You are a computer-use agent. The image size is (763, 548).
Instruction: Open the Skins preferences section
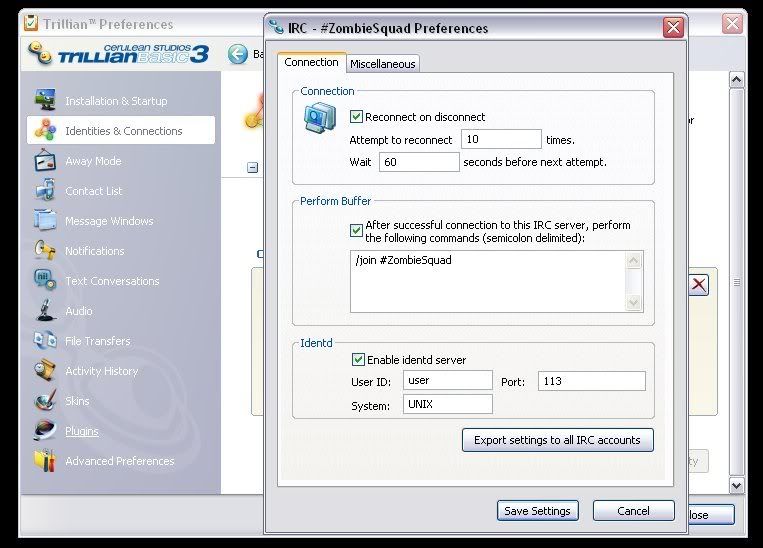click(77, 401)
